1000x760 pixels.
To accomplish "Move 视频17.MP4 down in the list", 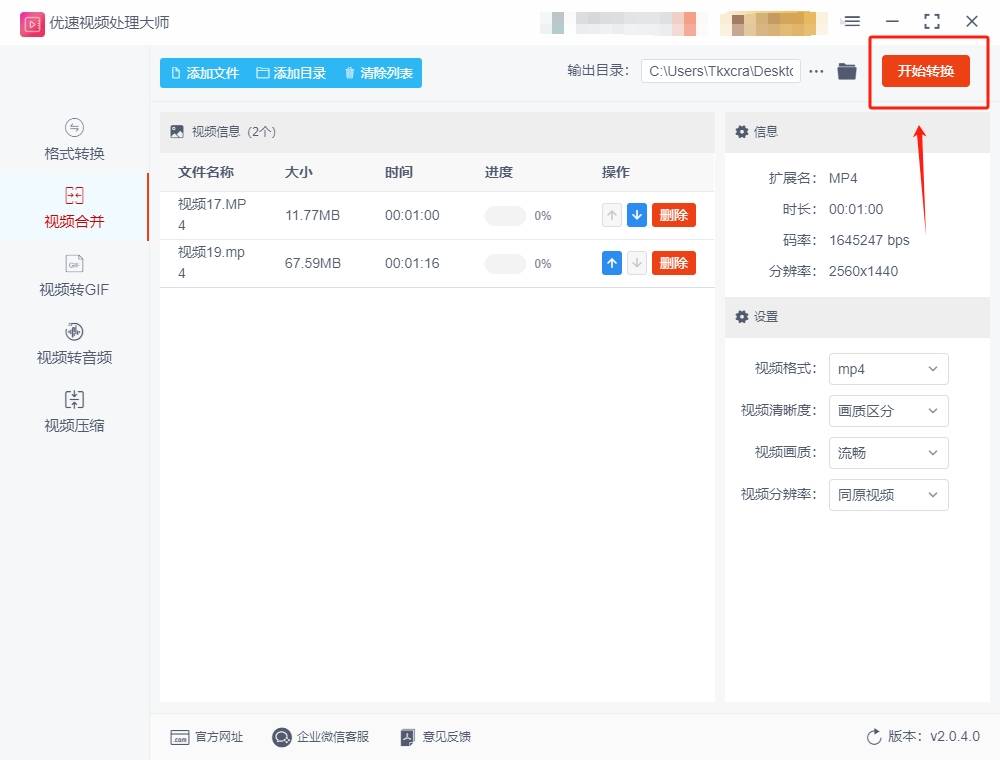I will click(x=637, y=214).
